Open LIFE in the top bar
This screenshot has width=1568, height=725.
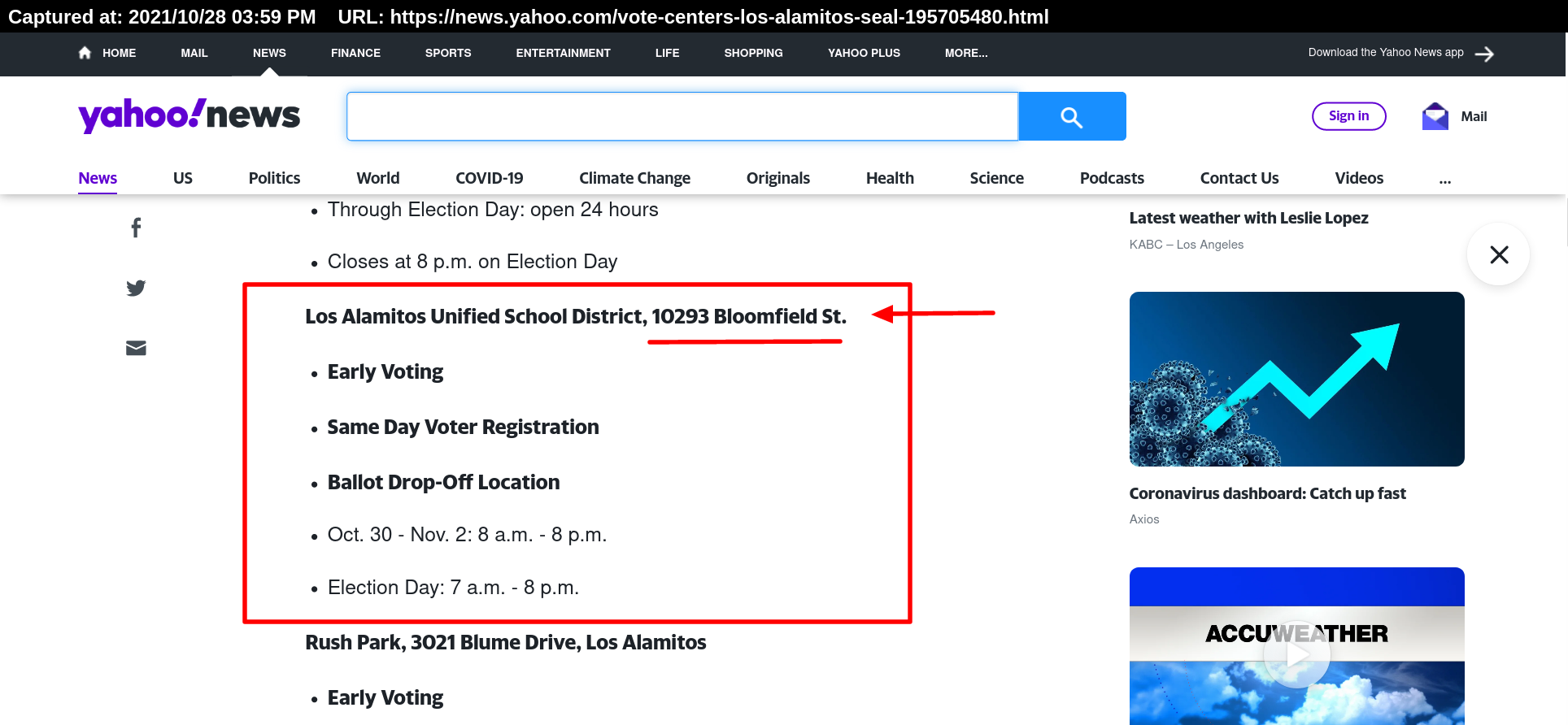(x=667, y=53)
